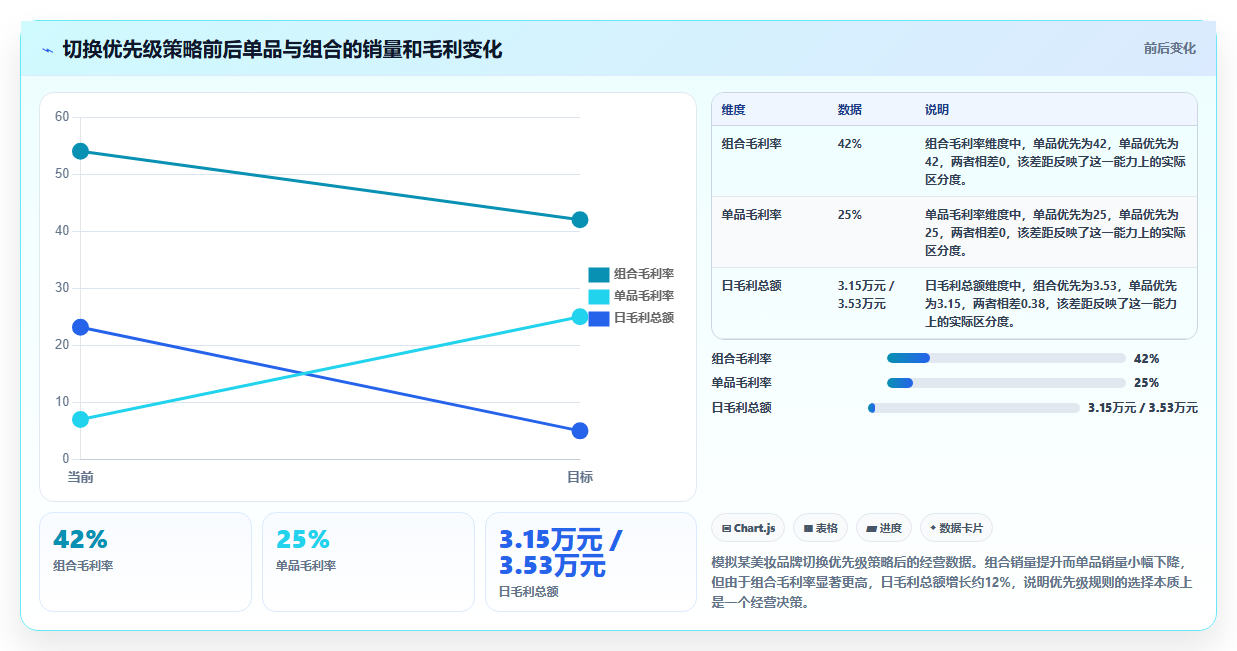Screen dimensions: 1237x651
Task: Click the 数据 table column header
Action: point(850,110)
